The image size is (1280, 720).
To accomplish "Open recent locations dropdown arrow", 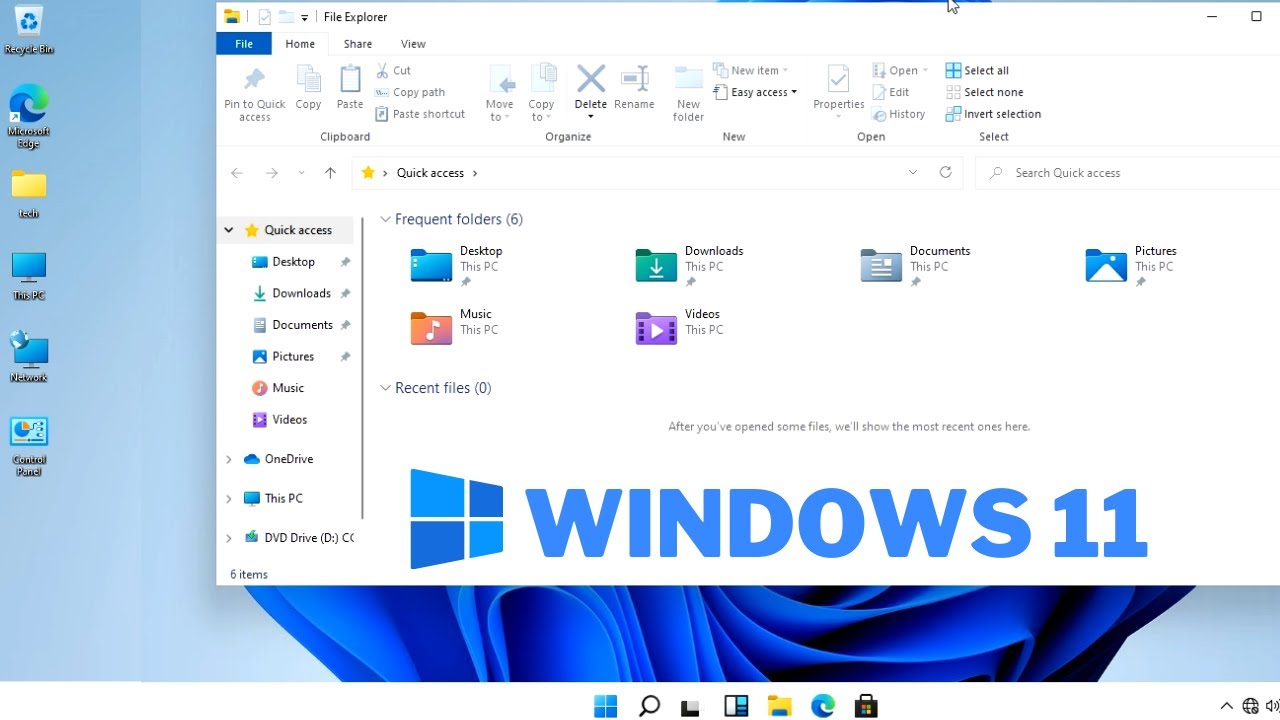I will tap(301, 173).
